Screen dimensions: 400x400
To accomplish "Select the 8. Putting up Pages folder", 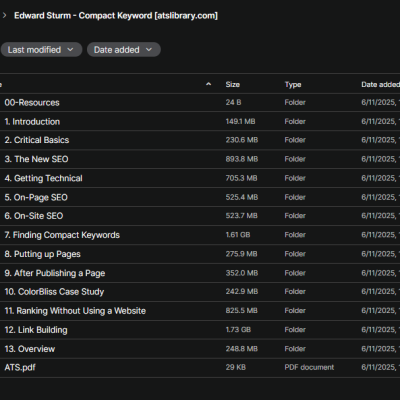I will [42, 254].
